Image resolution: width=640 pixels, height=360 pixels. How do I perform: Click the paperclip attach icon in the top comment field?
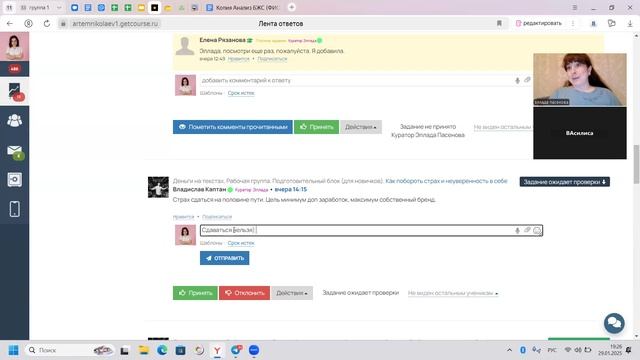pyautogui.click(x=527, y=80)
